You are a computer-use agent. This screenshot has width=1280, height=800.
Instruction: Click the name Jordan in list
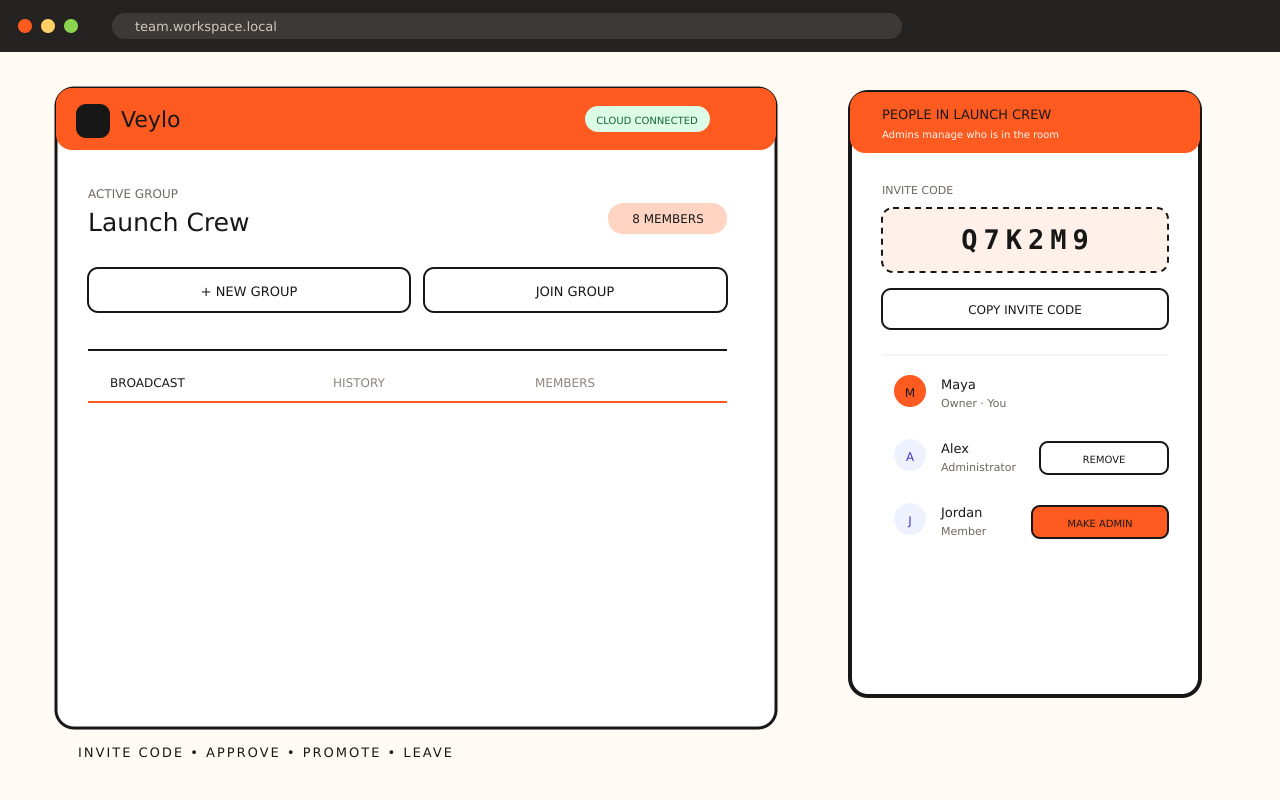[961, 512]
